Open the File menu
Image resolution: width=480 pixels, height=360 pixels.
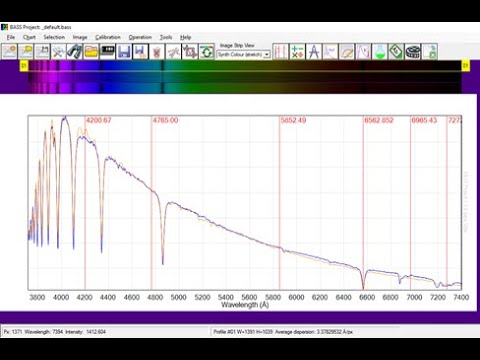point(11,37)
